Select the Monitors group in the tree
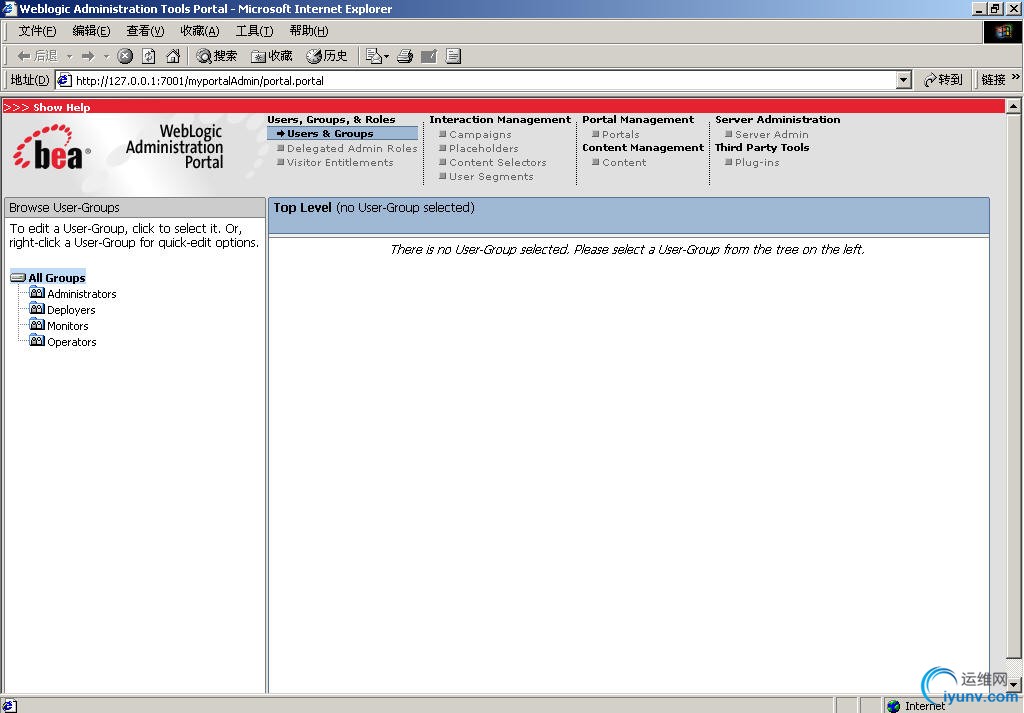This screenshot has height=713, width=1024. [x=67, y=326]
